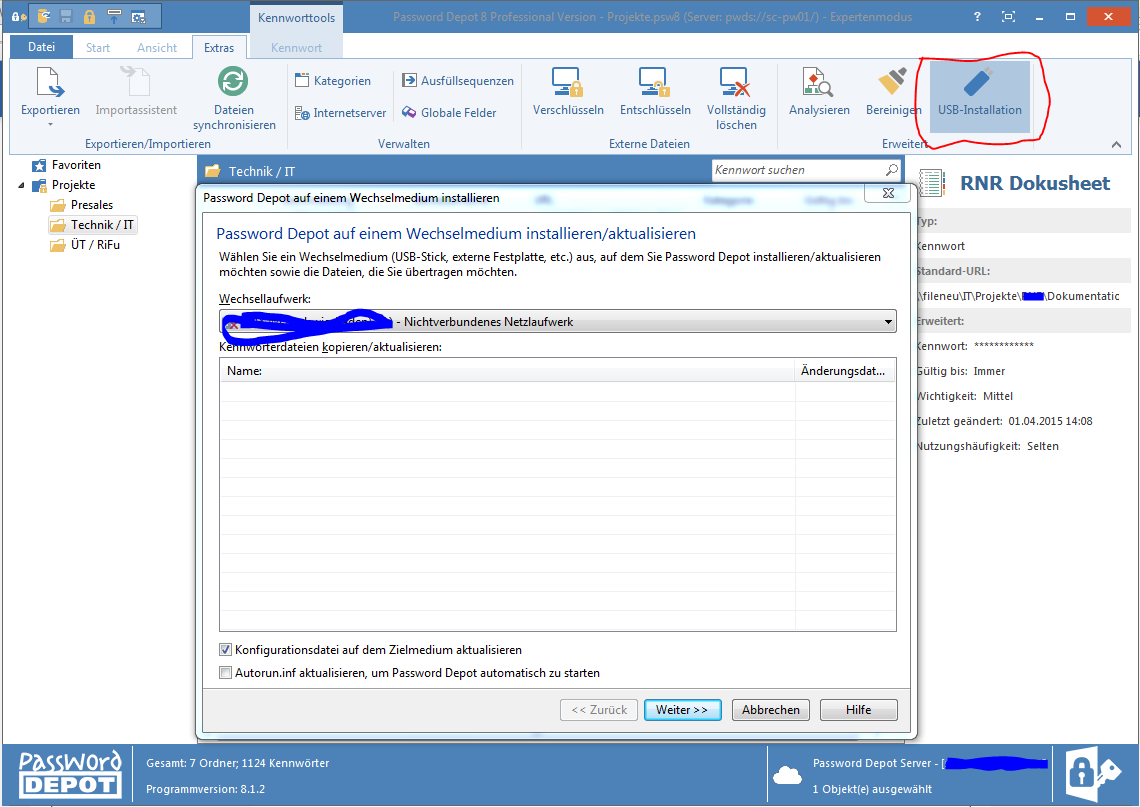1140x807 pixels.
Task: Click the 'Gesamt: 7 Ordner; 1124 Kennwörter' status text
Action: point(238,763)
